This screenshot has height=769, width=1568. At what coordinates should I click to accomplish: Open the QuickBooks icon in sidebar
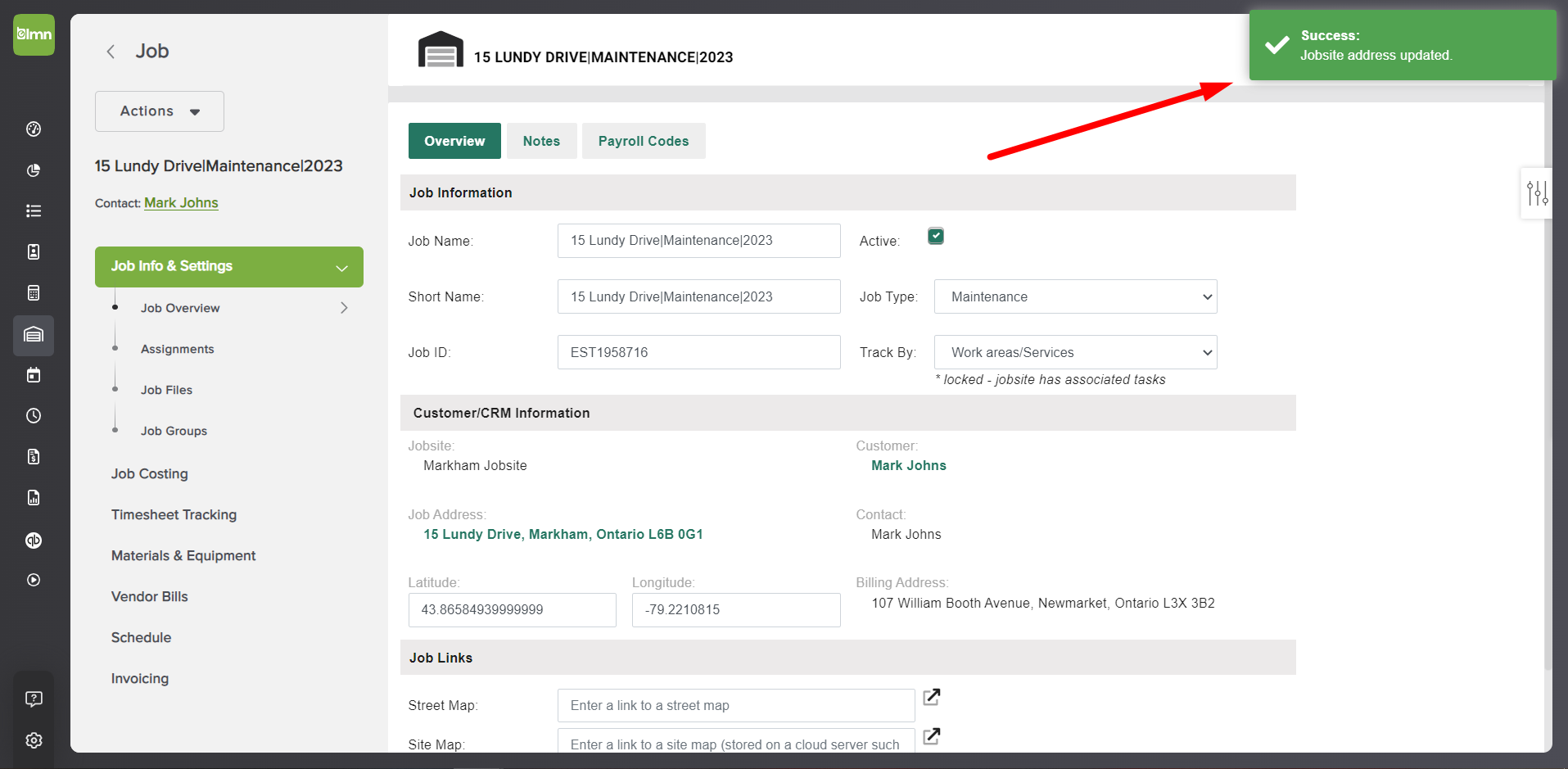(x=34, y=540)
